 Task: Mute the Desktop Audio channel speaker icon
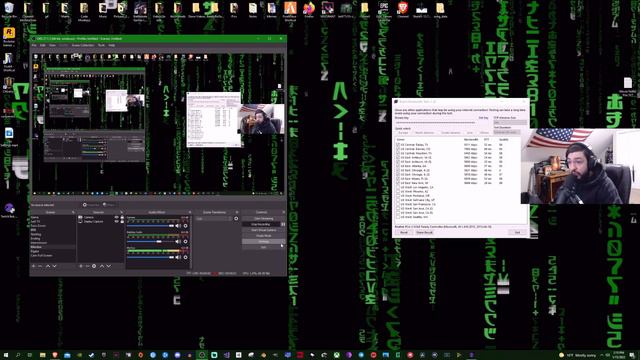178,241
